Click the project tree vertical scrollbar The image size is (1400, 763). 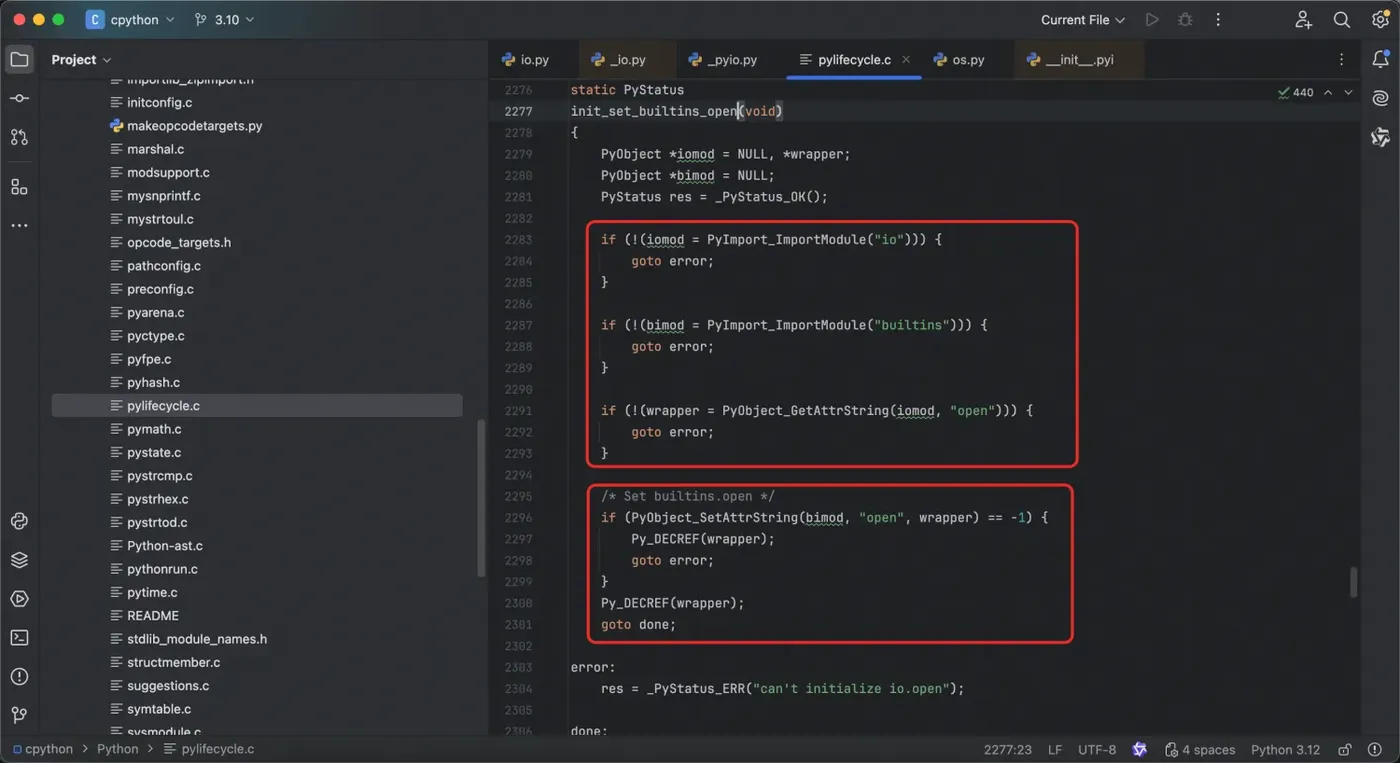coord(481,498)
